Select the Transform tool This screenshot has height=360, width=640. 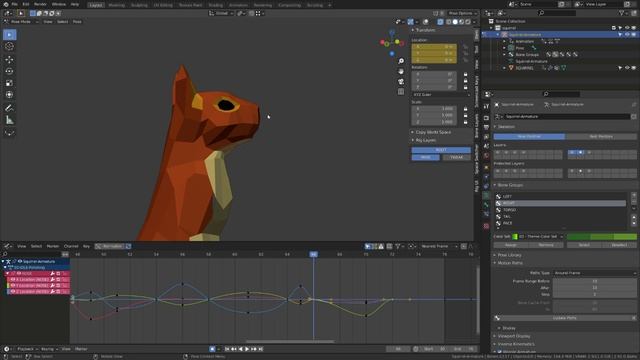point(9,95)
